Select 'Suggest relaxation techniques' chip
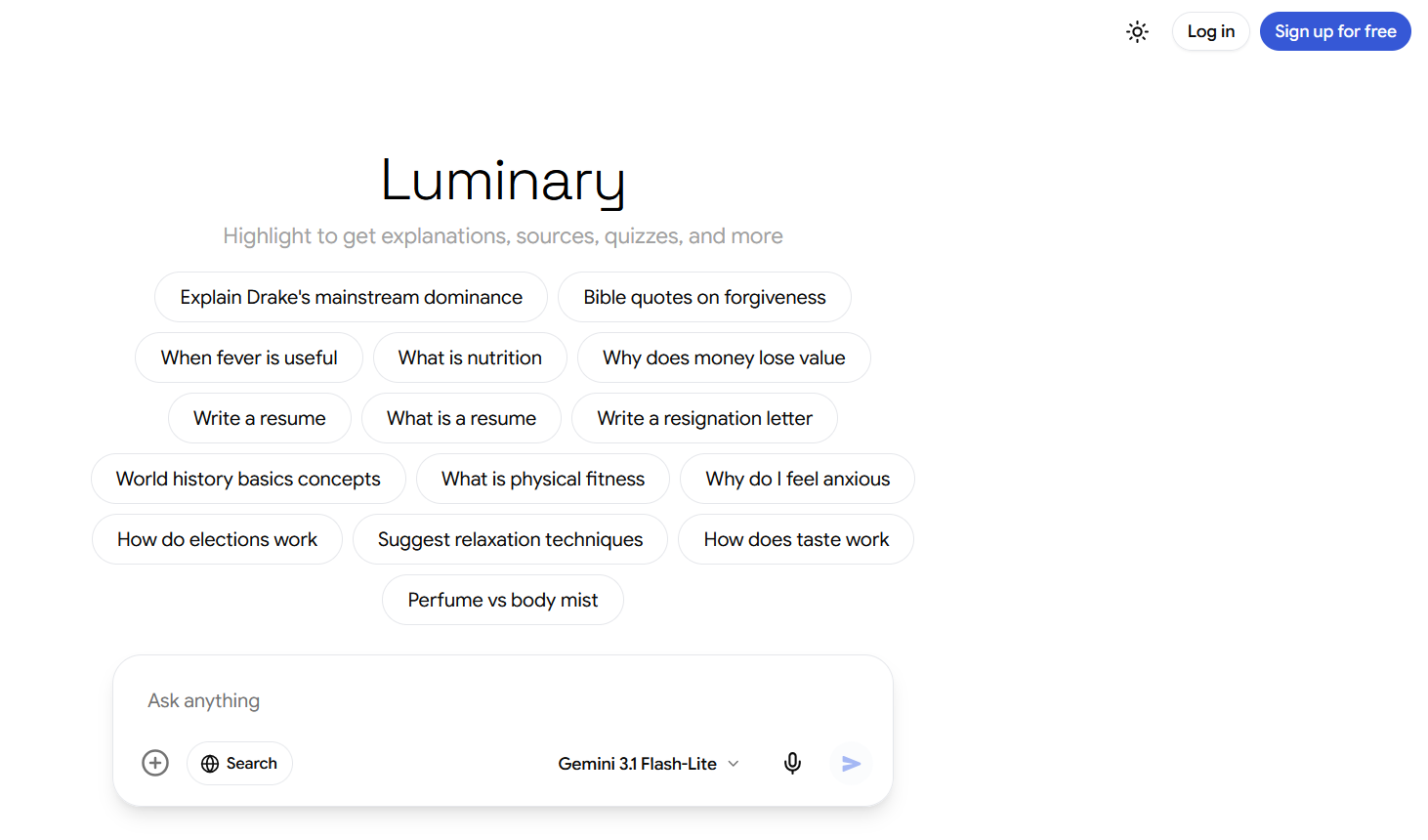This screenshot has width=1428, height=840. (x=510, y=539)
